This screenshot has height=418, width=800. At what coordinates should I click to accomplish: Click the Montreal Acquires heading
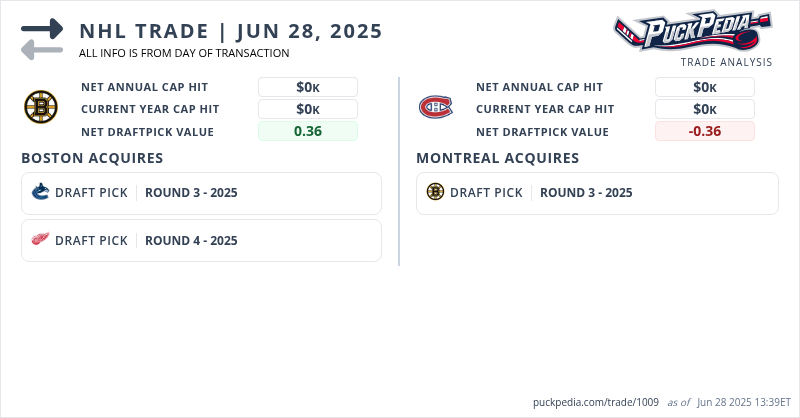click(497, 158)
